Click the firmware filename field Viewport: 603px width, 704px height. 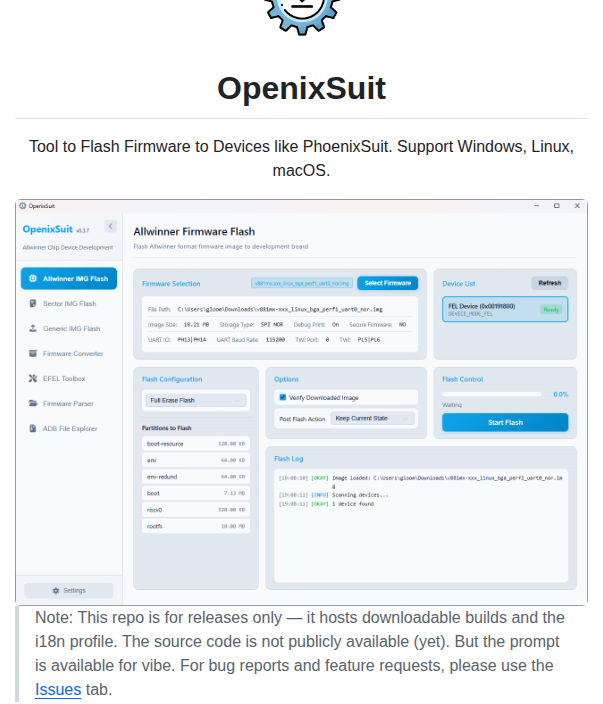coord(302,283)
